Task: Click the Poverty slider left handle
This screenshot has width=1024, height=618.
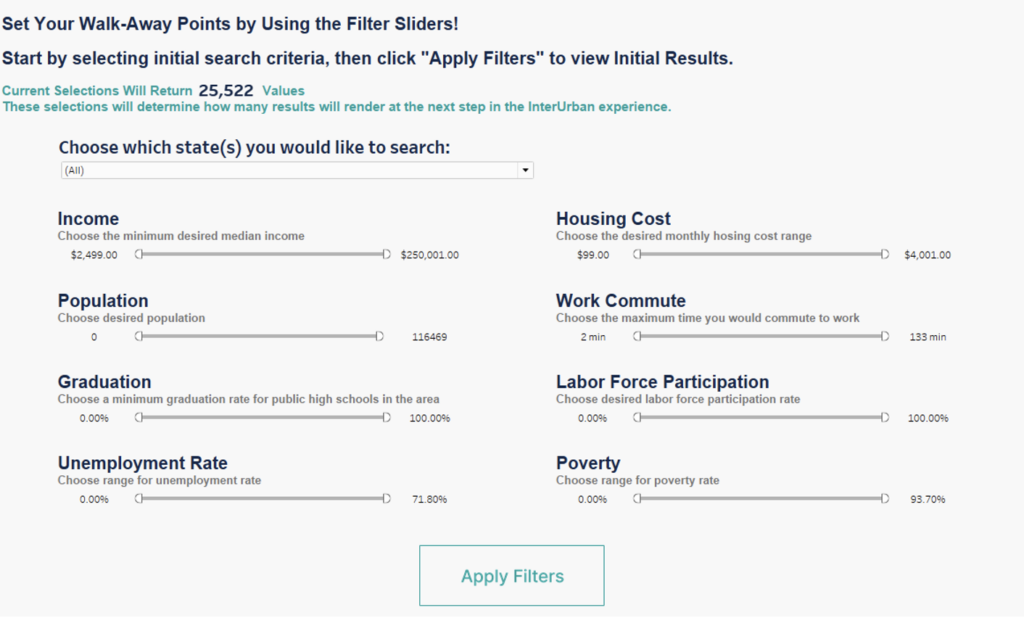Action: (637, 499)
